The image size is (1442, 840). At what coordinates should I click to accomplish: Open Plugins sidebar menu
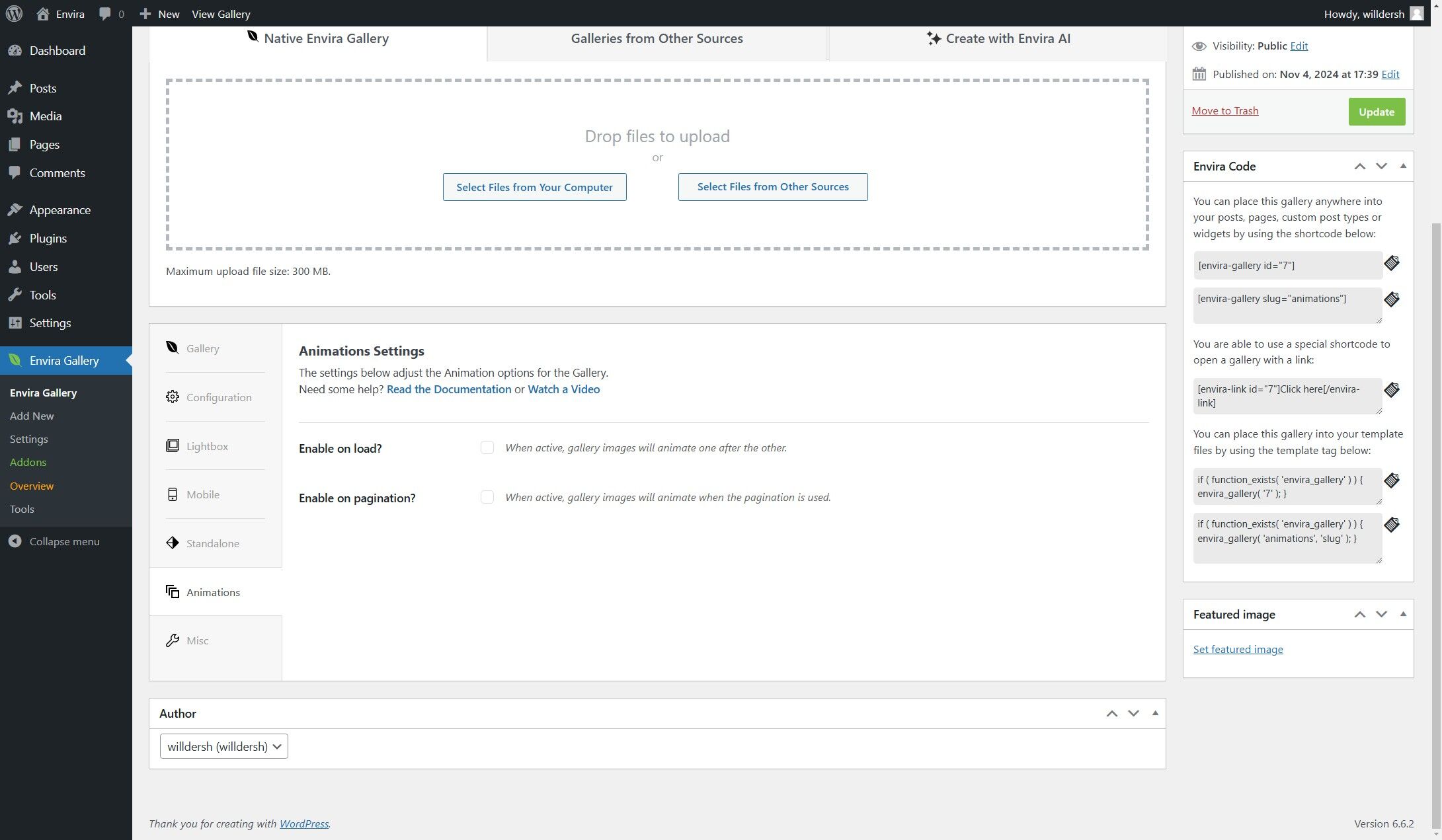[x=66, y=238]
